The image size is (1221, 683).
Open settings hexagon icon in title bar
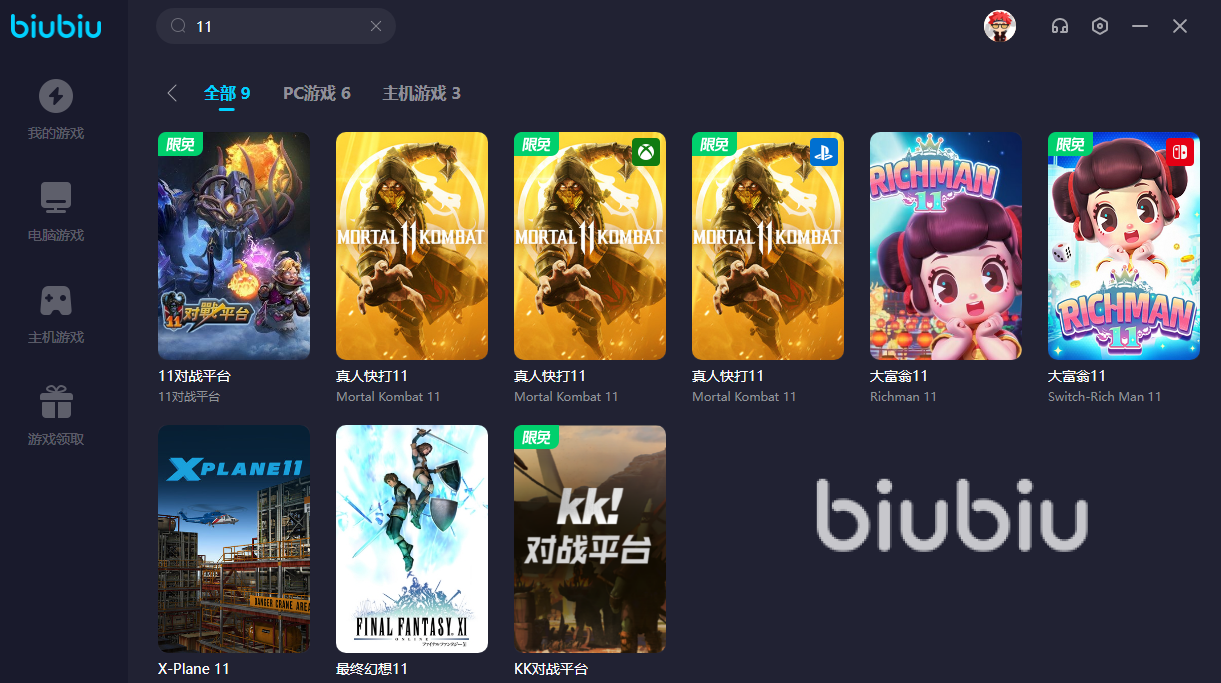point(1100,26)
